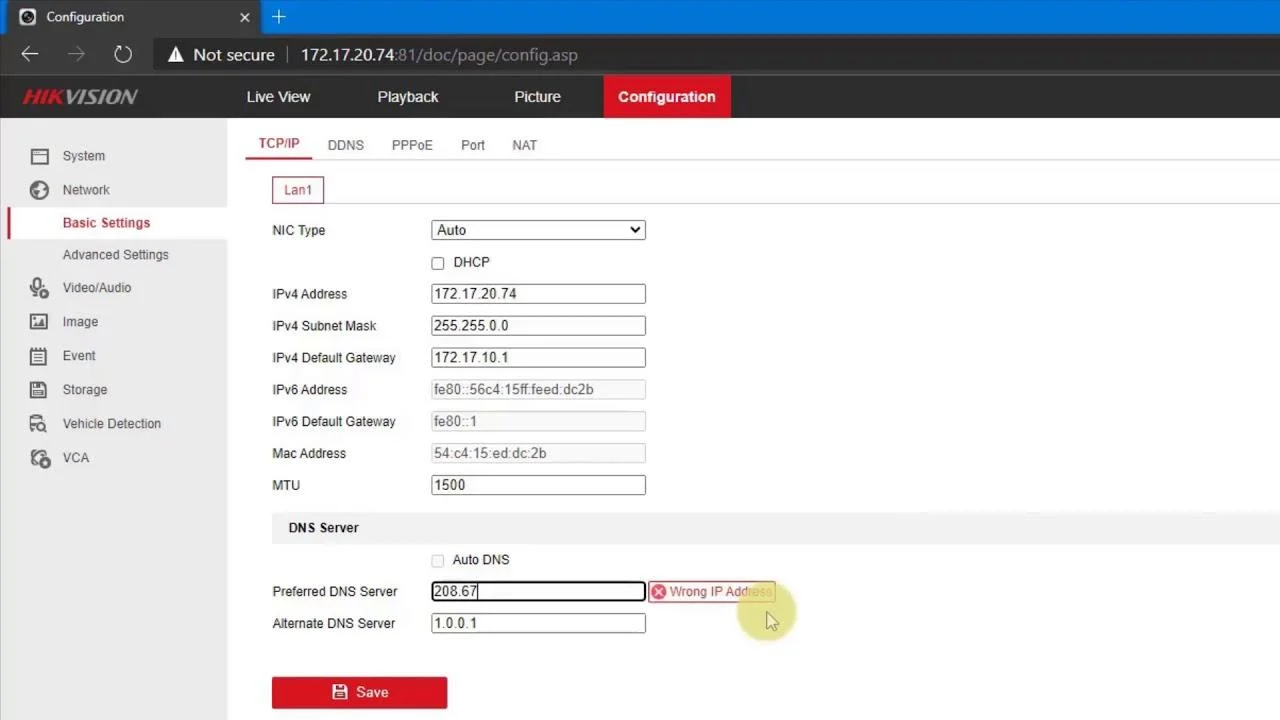Viewport: 1280px width, 720px height.
Task: Toggle the Auto DNS checkbox
Action: [x=438, y=561]
